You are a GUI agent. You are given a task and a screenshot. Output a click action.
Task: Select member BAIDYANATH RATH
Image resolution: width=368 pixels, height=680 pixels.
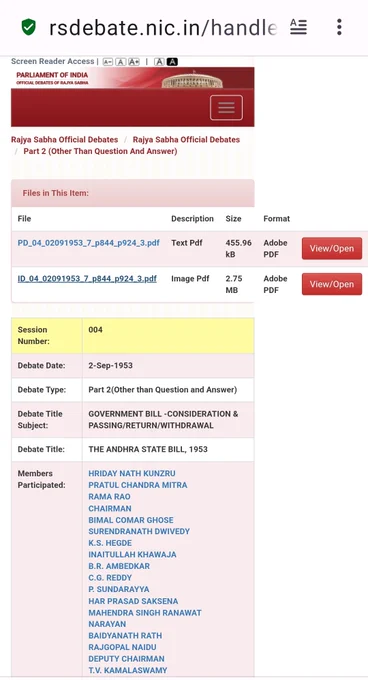[125, 636]
